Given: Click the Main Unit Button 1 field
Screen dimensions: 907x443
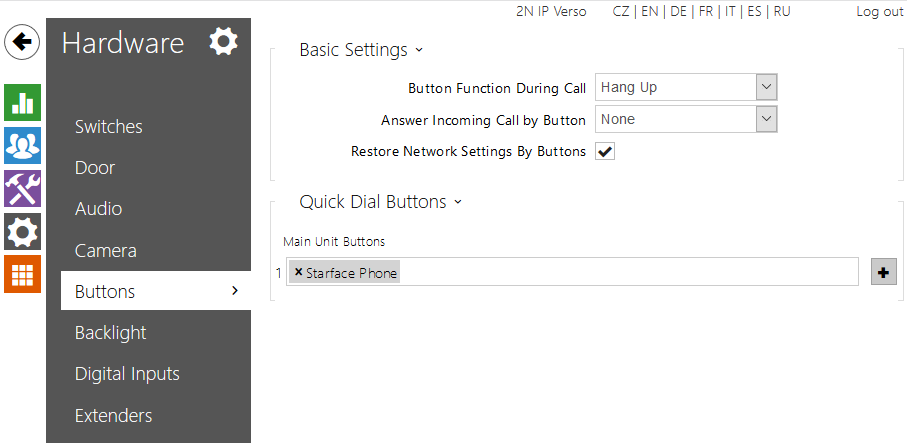Looking at the screenshot, I should pos(620,272).
